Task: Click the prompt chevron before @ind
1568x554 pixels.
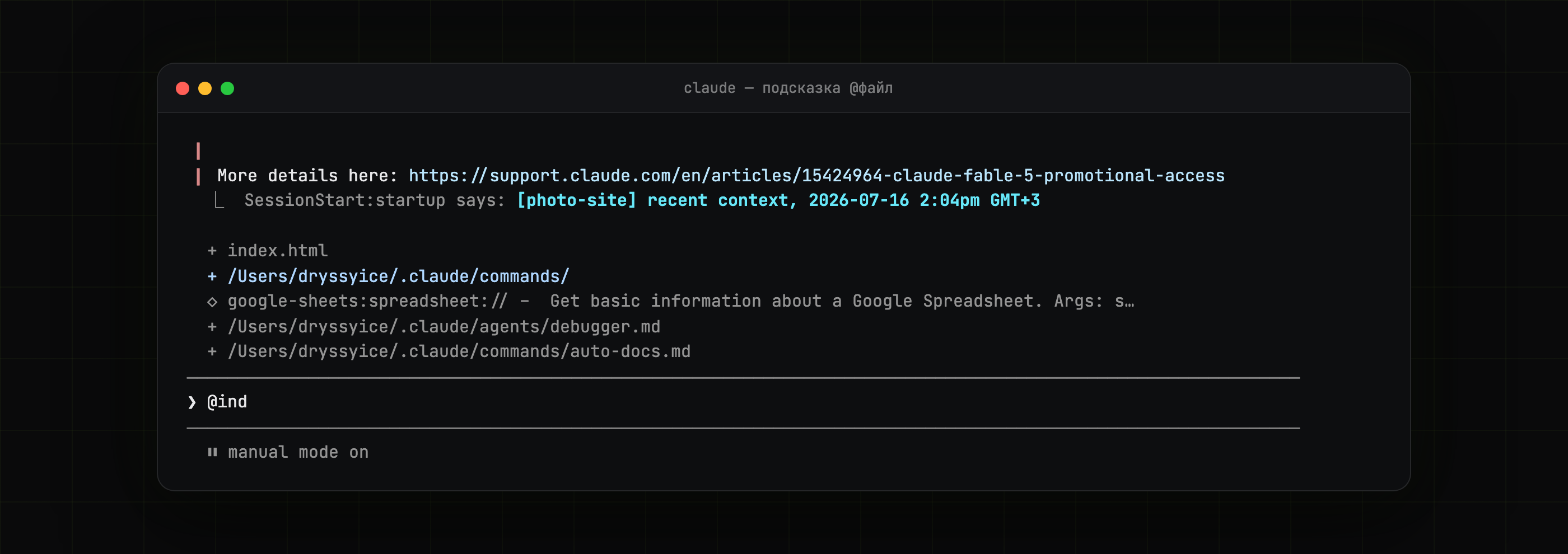Action: (192, 402)
